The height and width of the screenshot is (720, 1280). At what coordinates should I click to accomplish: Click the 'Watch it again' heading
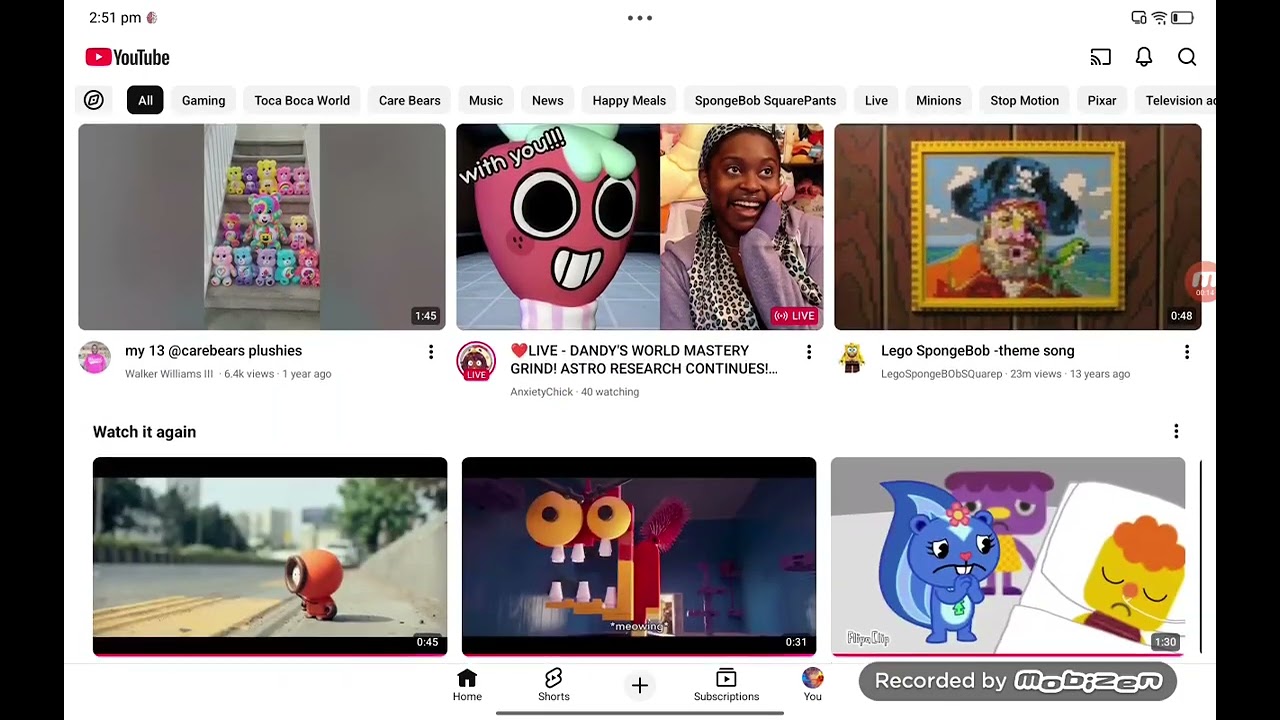point(144,432)
